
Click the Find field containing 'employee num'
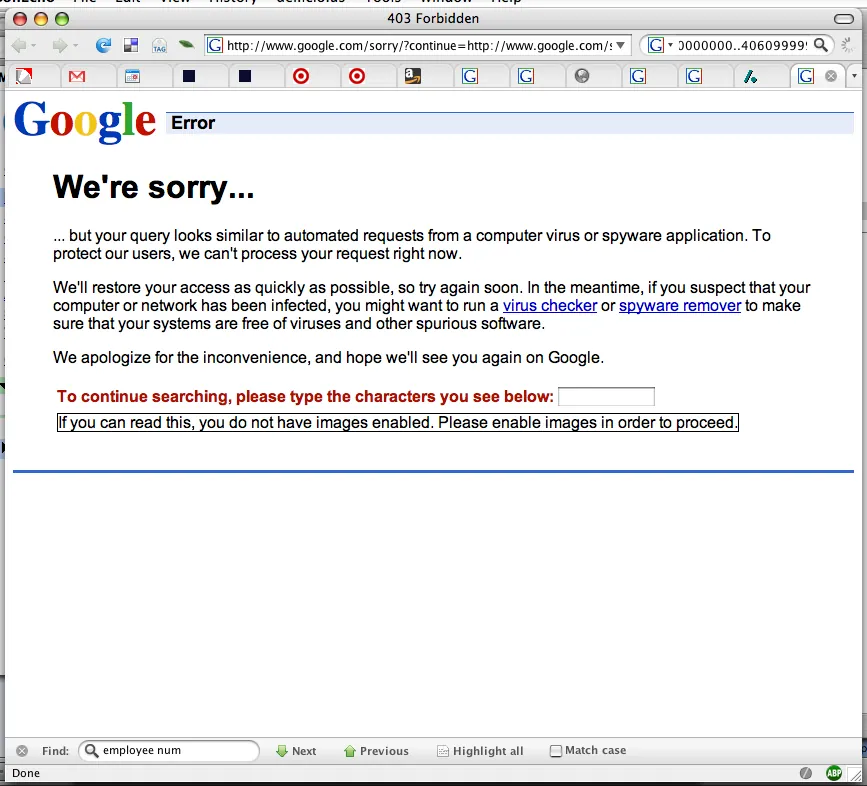[x=169, y=751]
